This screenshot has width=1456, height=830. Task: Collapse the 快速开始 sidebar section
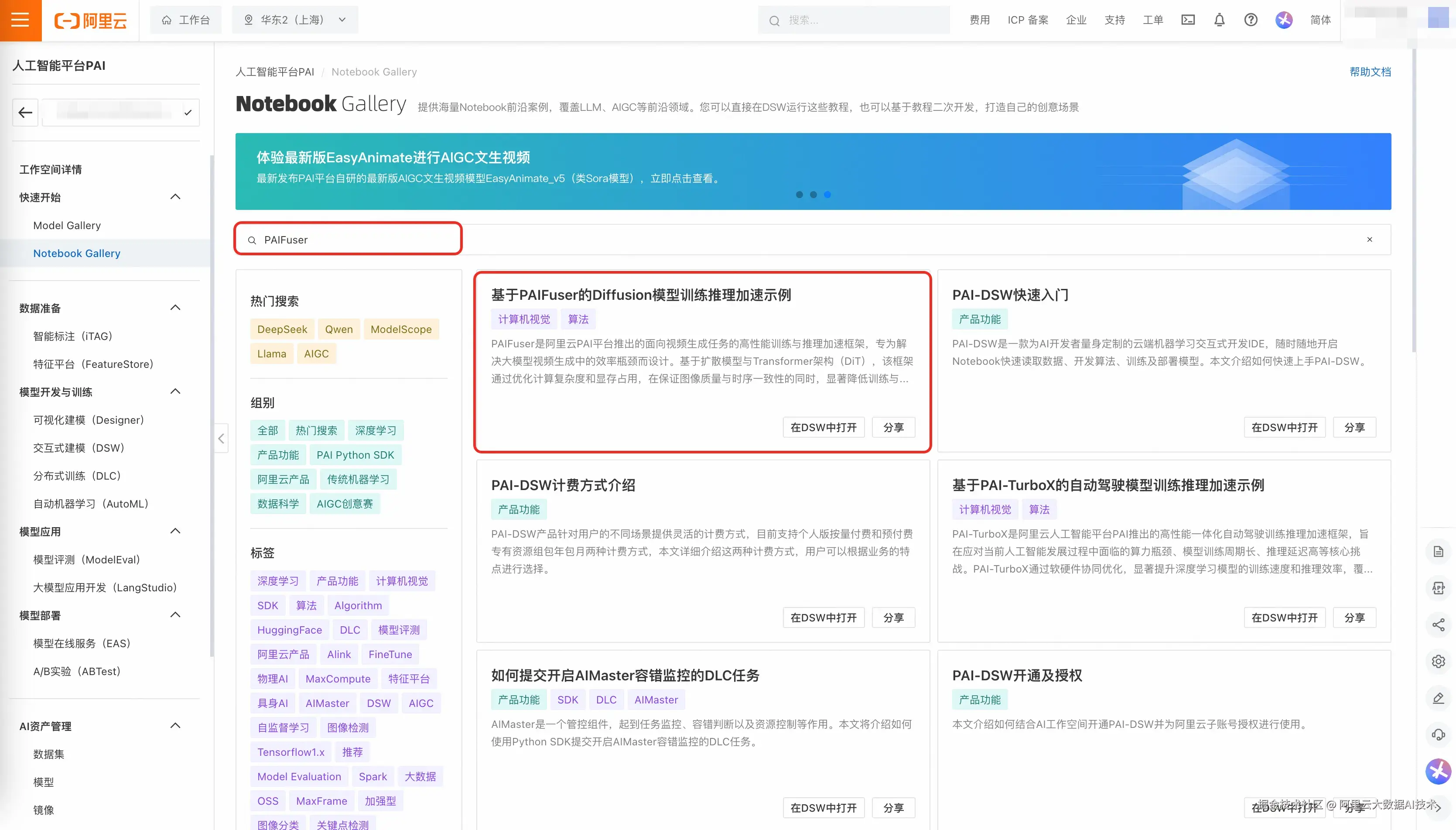[x=175, y=197]
